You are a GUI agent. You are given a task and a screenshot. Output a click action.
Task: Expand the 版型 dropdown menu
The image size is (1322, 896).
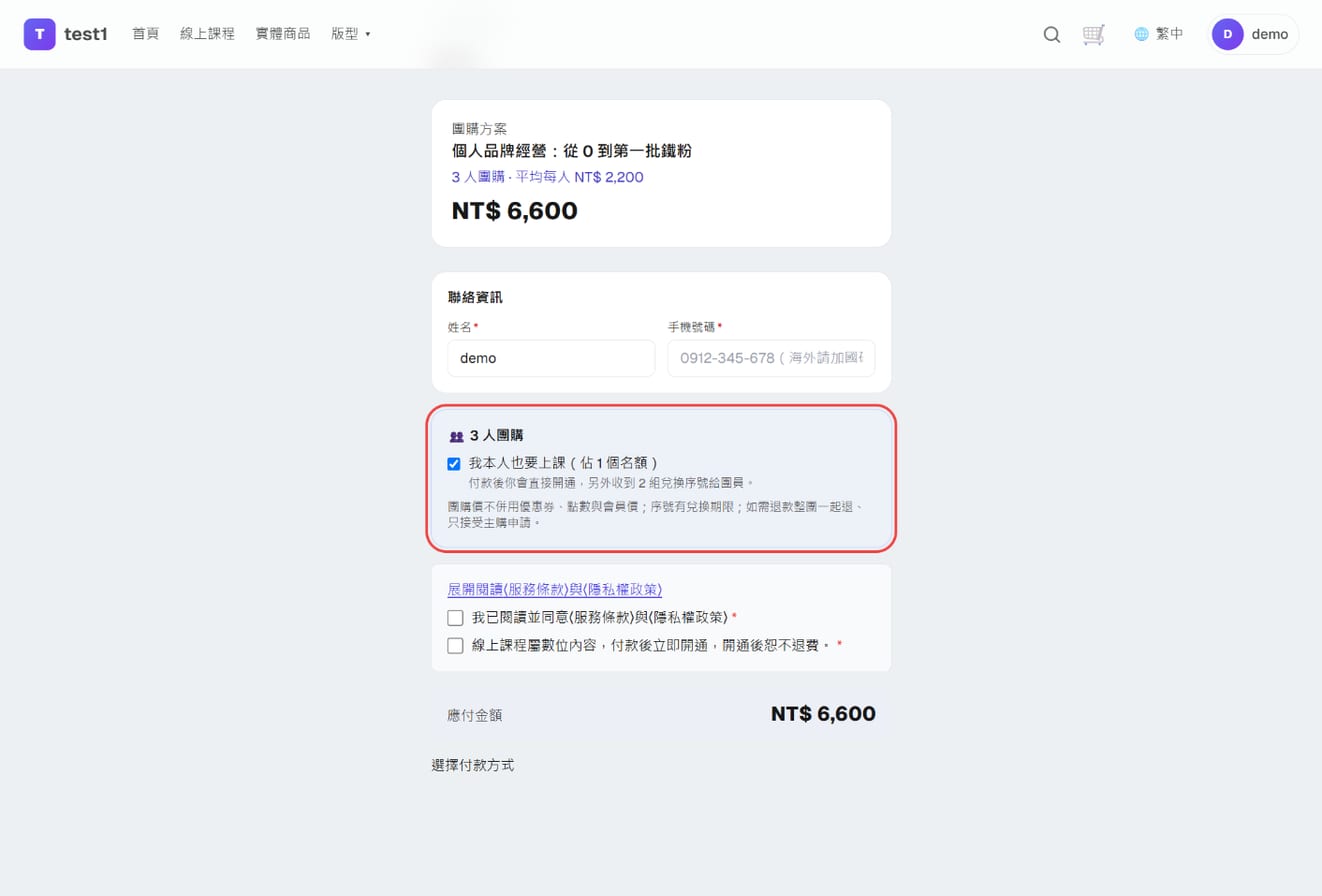pyautogui.click(x=351, y=34)
